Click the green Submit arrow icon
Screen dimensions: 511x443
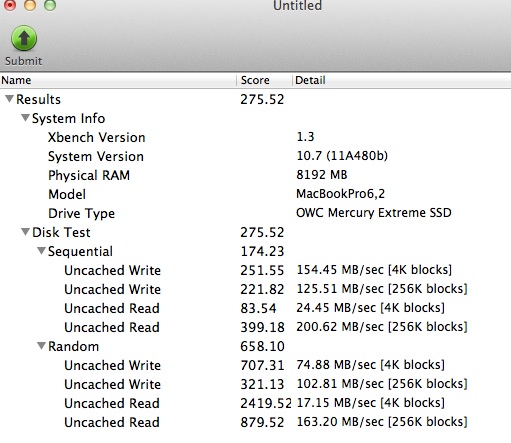(24, 38)
